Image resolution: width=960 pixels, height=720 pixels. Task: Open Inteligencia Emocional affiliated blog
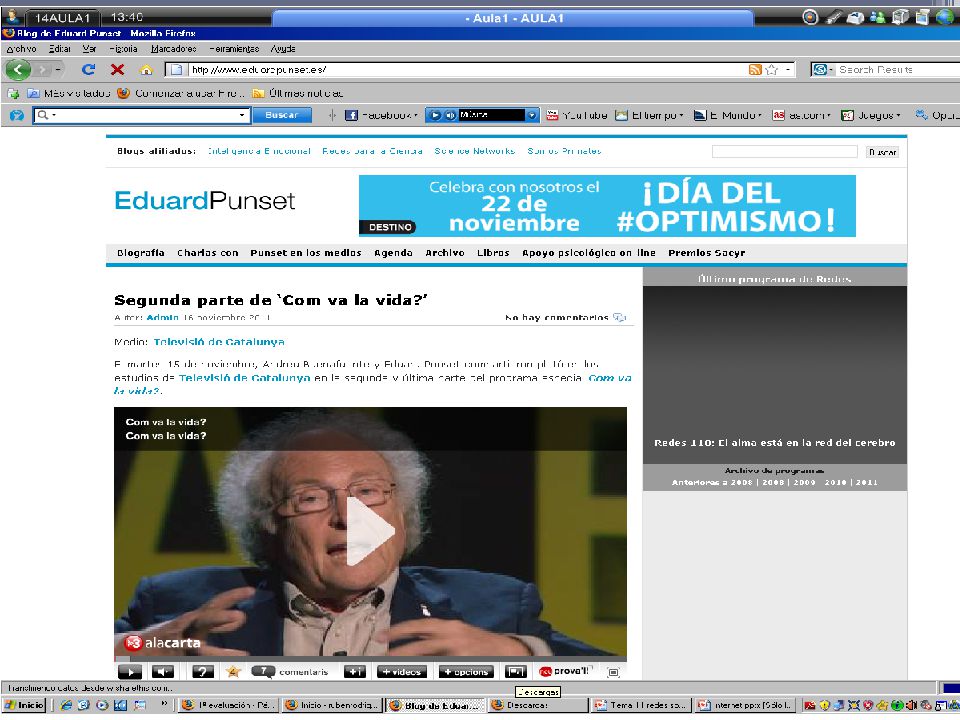coord(259,151)
